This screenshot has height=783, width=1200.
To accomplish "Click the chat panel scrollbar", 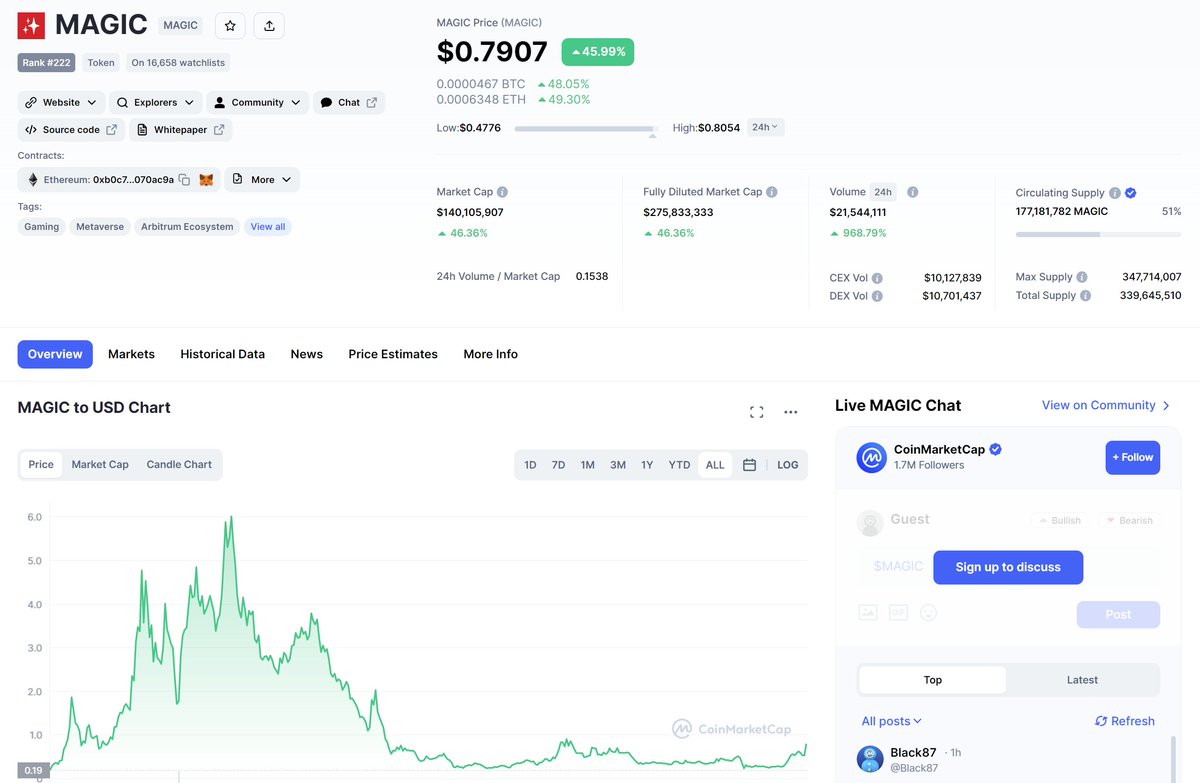I will 1174,760.
